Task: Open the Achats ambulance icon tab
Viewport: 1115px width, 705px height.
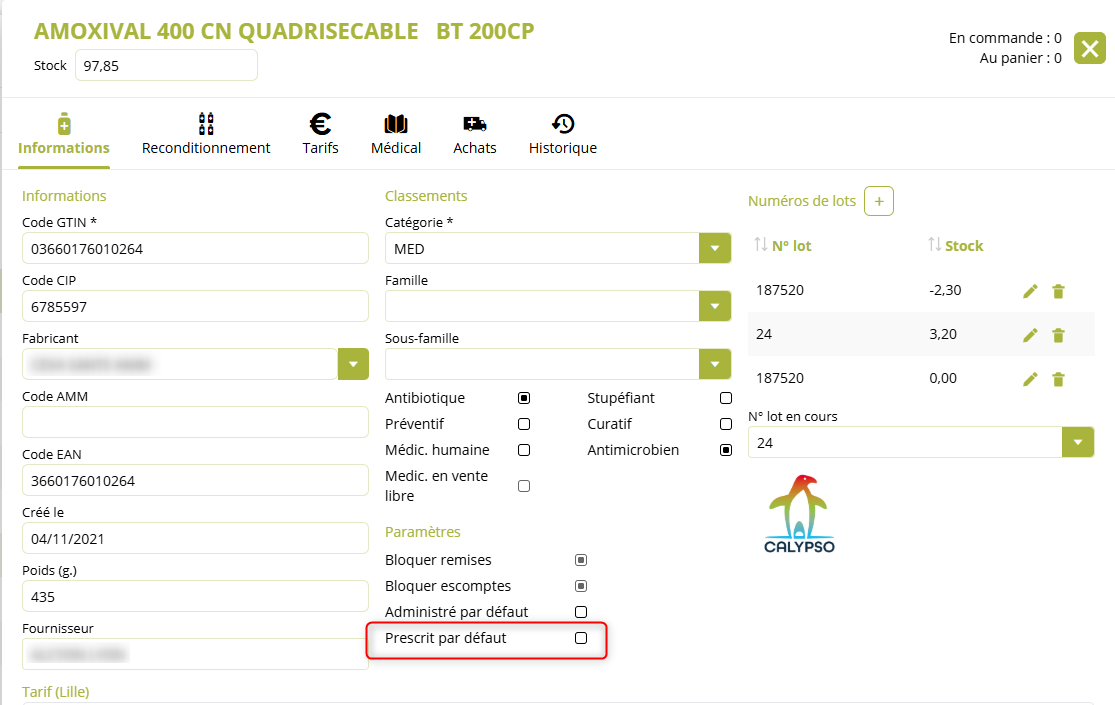Action: (474, 134)
